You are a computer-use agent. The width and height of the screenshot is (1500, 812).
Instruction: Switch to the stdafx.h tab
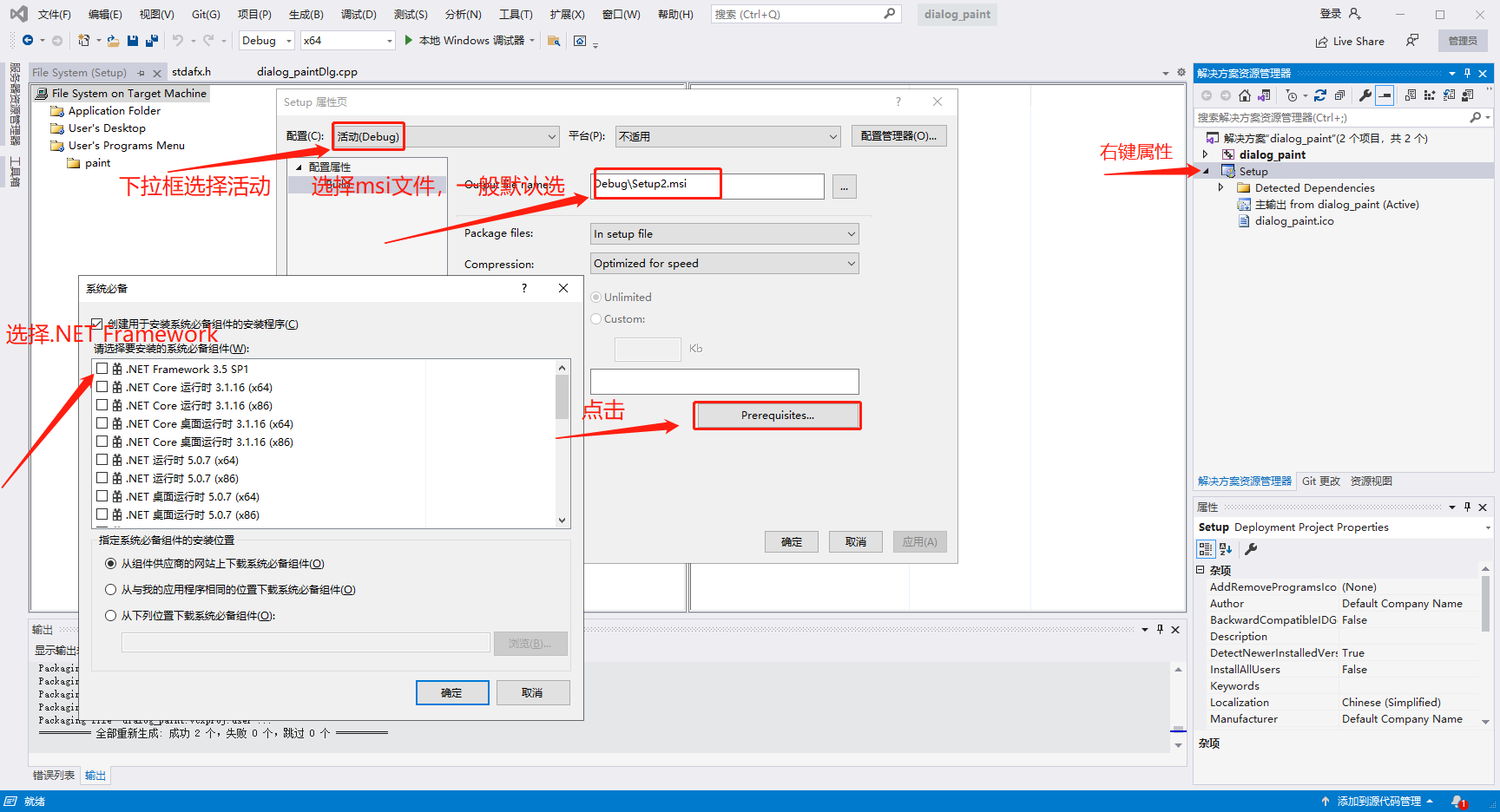pos(191,72)
